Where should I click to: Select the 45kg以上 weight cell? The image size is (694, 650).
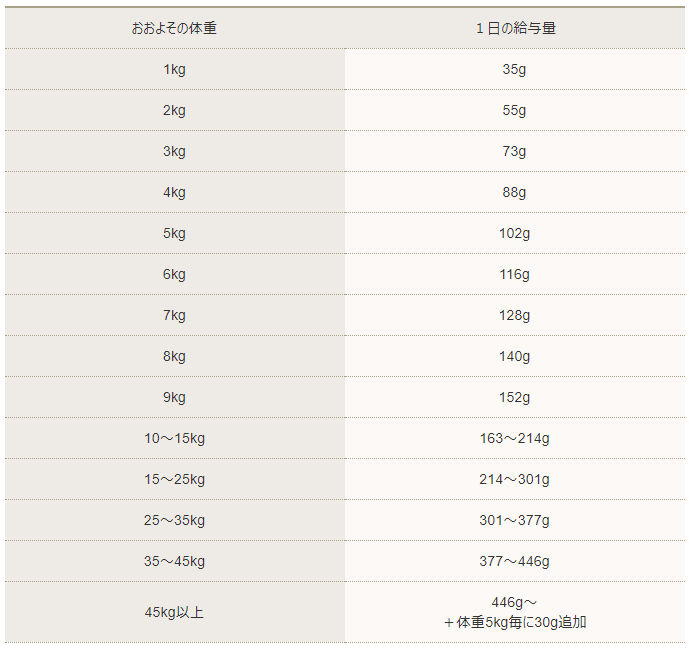click(x=174, y=612)
